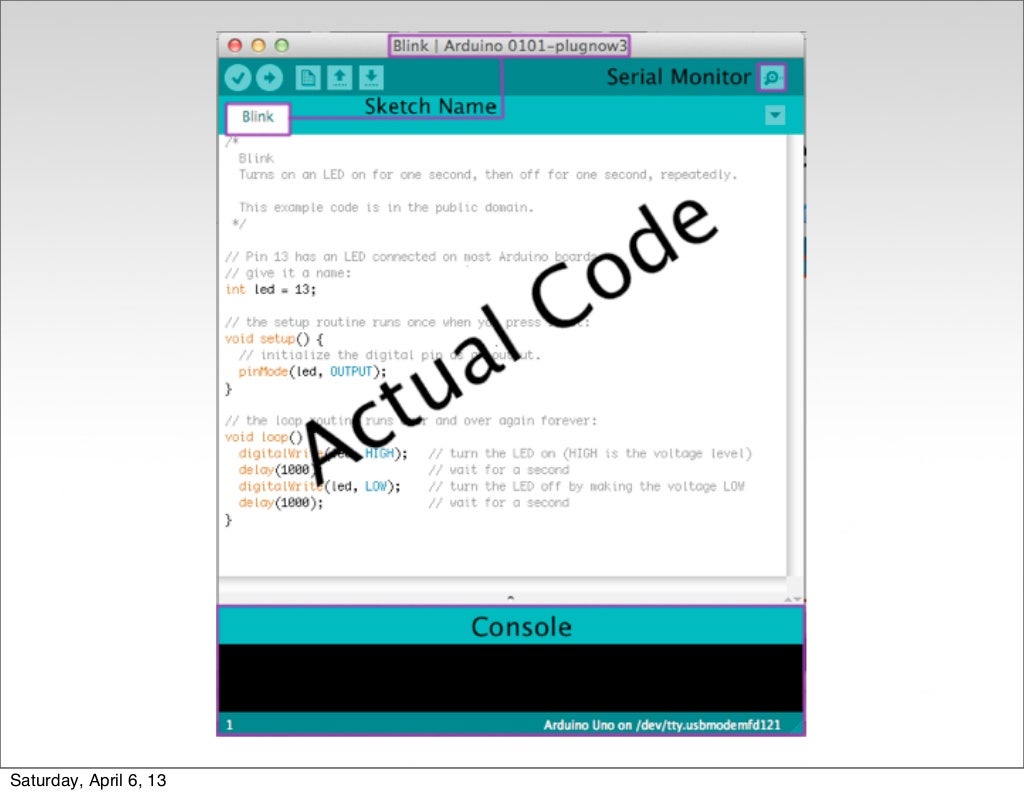Screen dimensions: 1024x797
Task: Click the yellow minimize window button
Action: (258, 45)
